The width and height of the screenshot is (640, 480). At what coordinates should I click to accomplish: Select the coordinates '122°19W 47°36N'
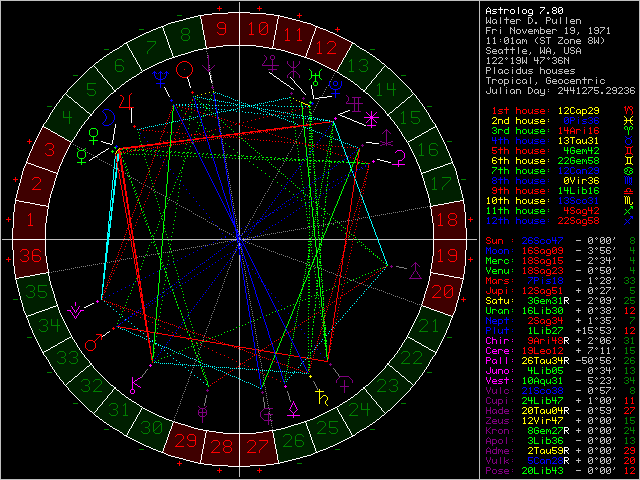(527, 61)
